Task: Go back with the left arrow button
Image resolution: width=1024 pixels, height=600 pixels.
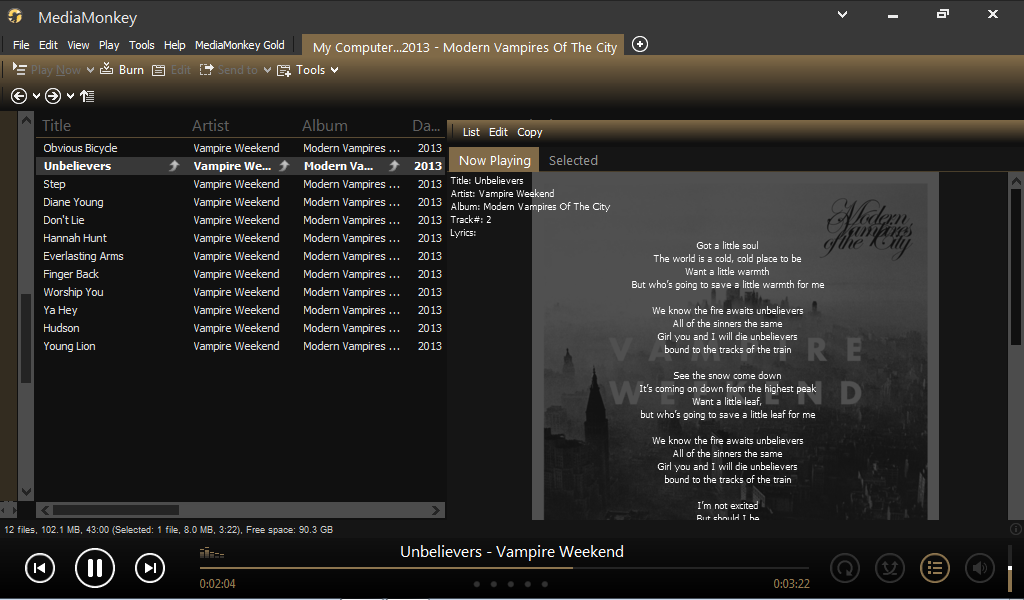Action: (19, 97)
